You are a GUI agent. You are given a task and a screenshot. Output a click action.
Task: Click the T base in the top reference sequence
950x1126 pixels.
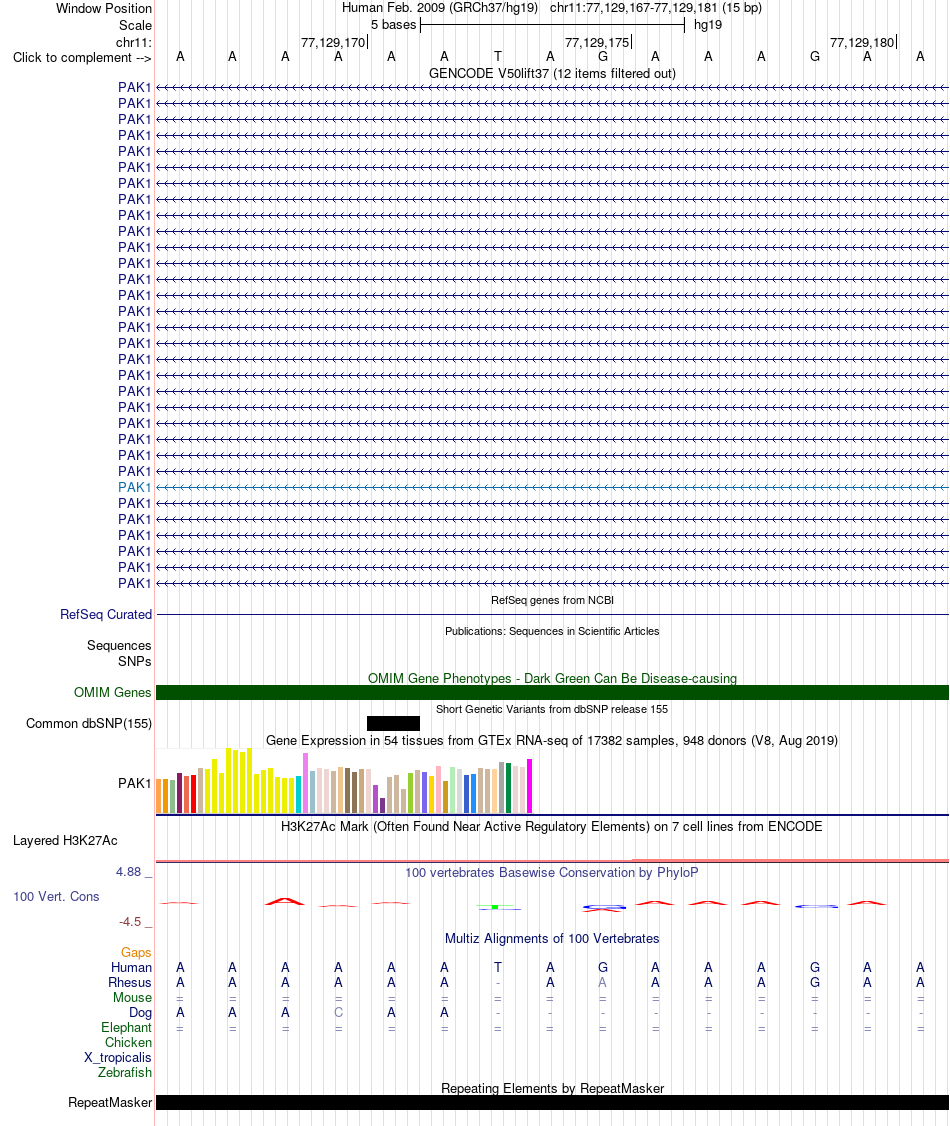[498, 57]
